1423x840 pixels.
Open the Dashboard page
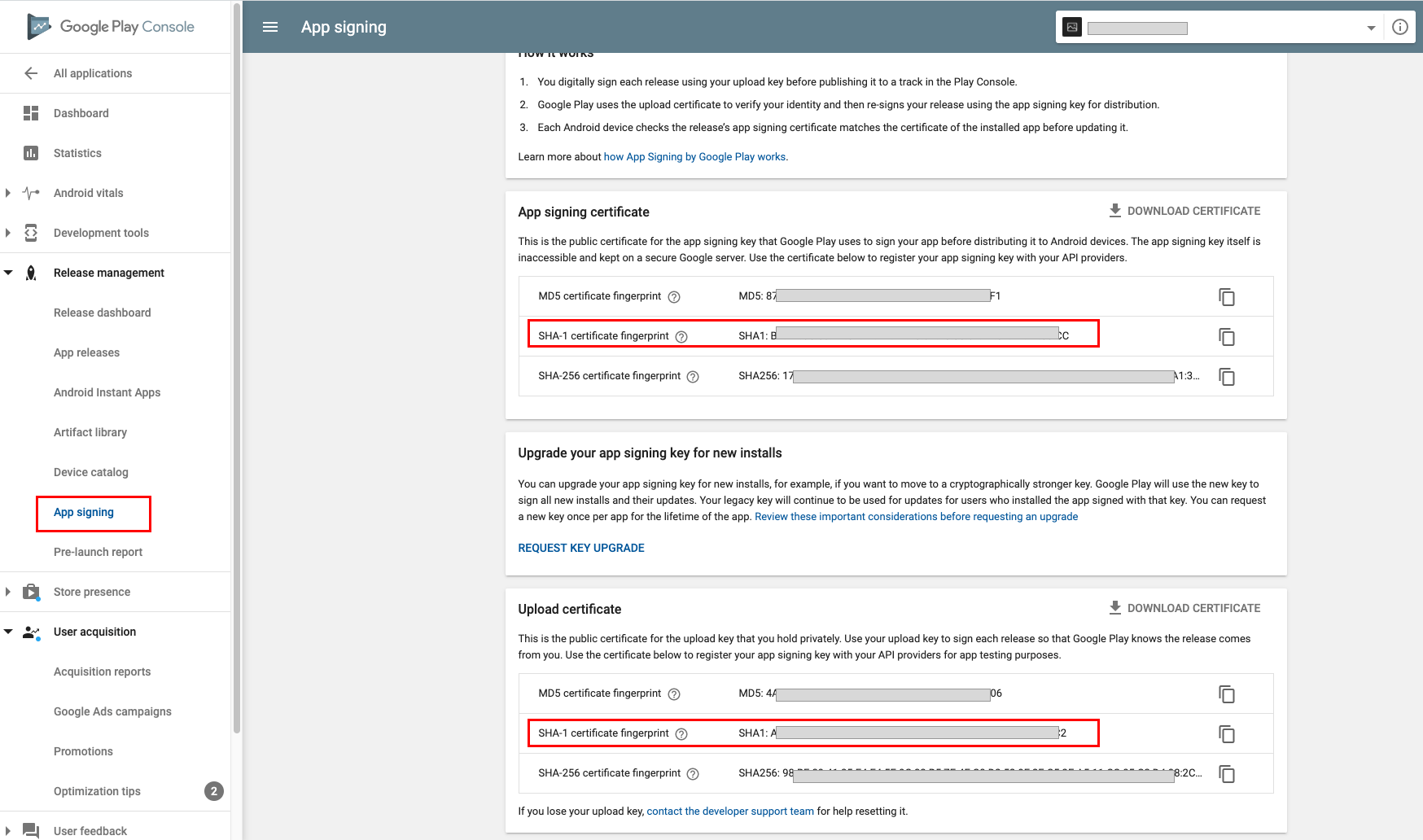point(81,113)
